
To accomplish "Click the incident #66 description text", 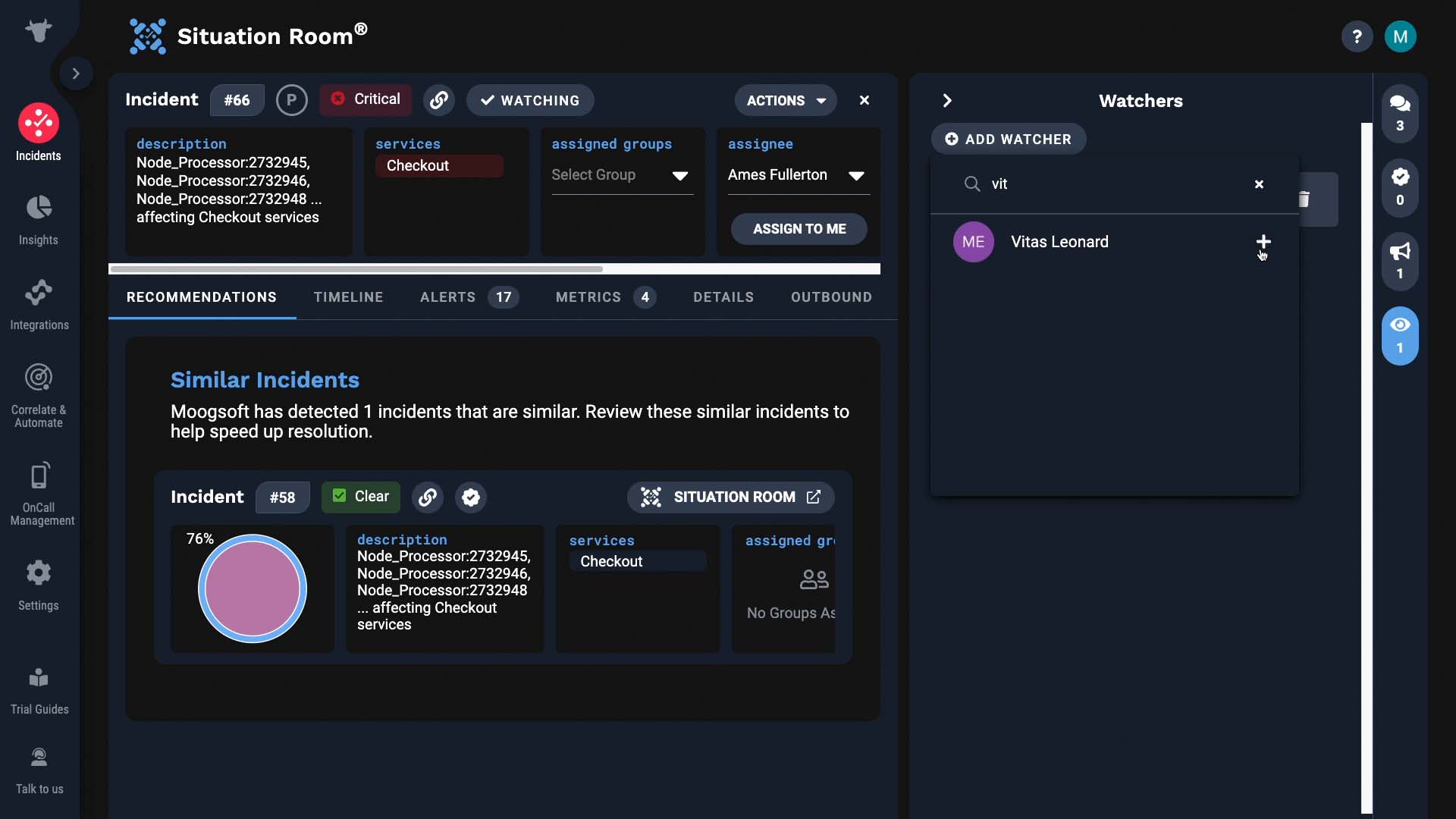I will point(229,190).
